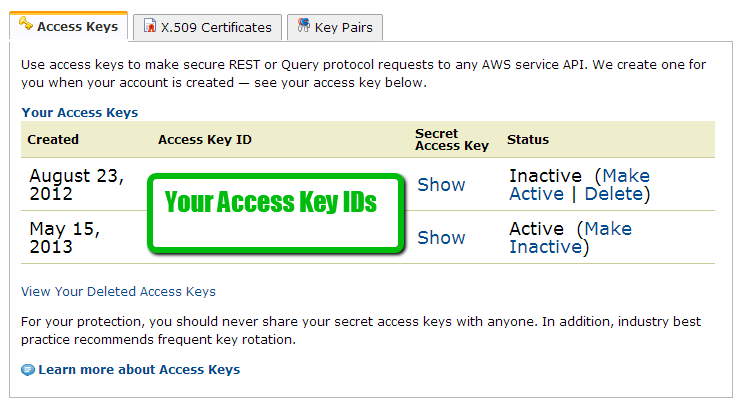Click the certificate icon on X.509 tab

pyautogui.click(x=148, y=27)
